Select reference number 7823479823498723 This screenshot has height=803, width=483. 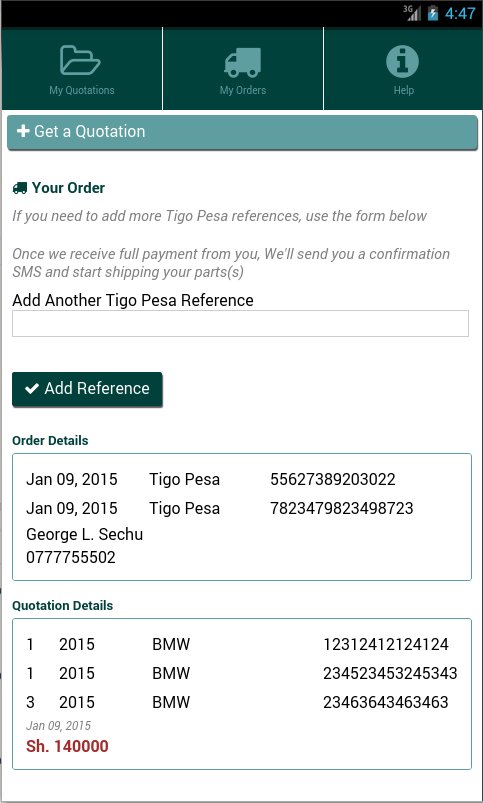pyautogui.click(x=342, y=508)
